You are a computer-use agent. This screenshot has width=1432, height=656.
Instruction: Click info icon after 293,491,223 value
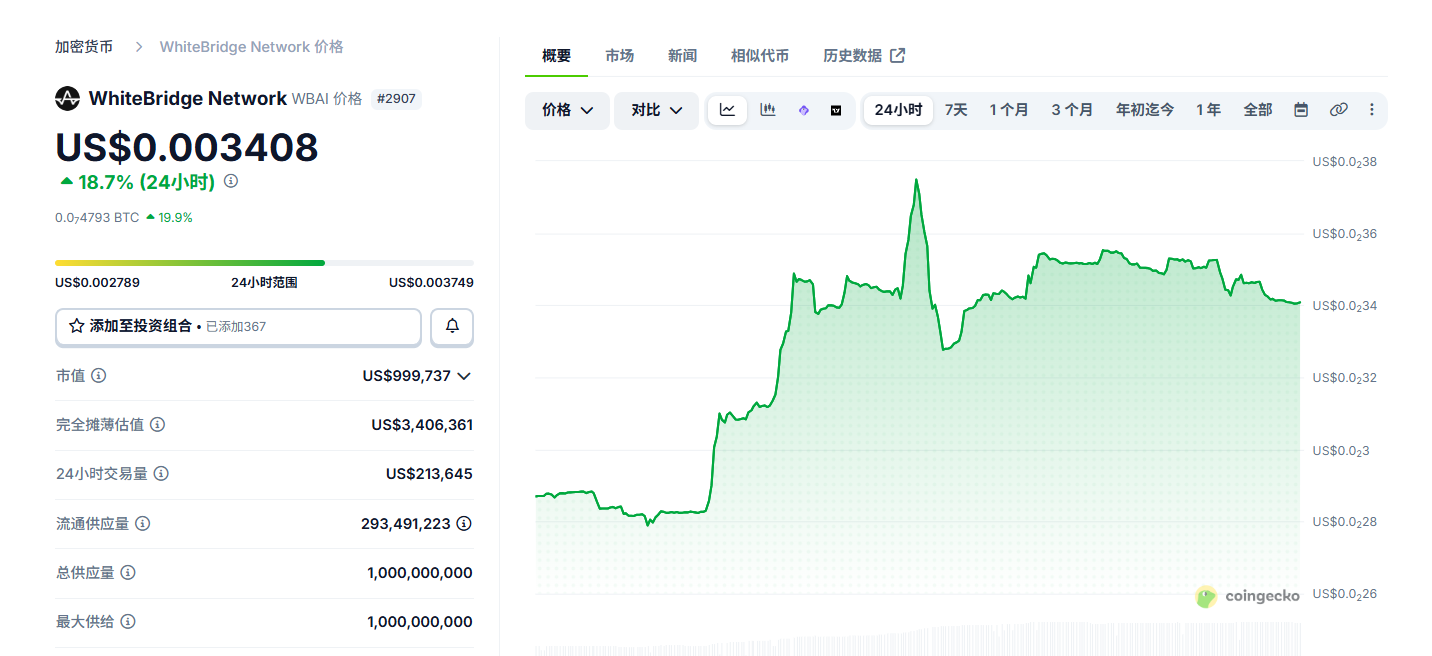point(464,523)
